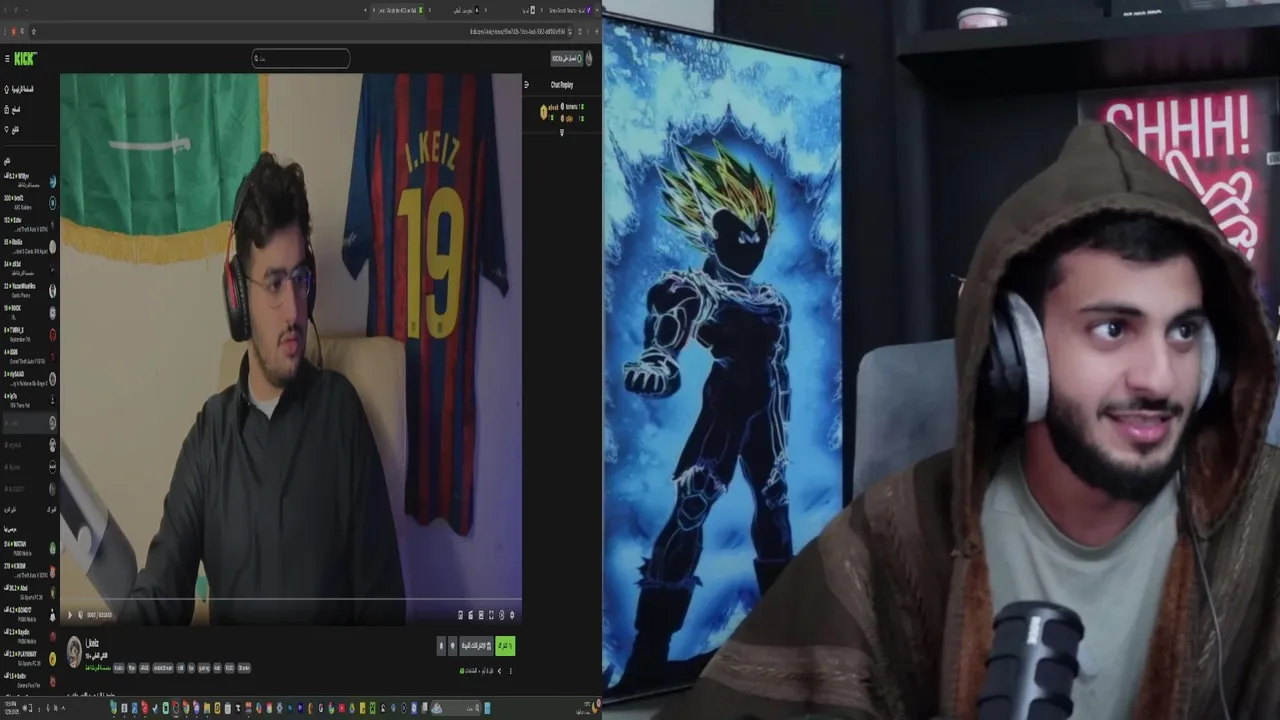This screenshot has width=1280, height=720.
Task: Open the brolt2 channel in sidebar
Action: [29, 202]
